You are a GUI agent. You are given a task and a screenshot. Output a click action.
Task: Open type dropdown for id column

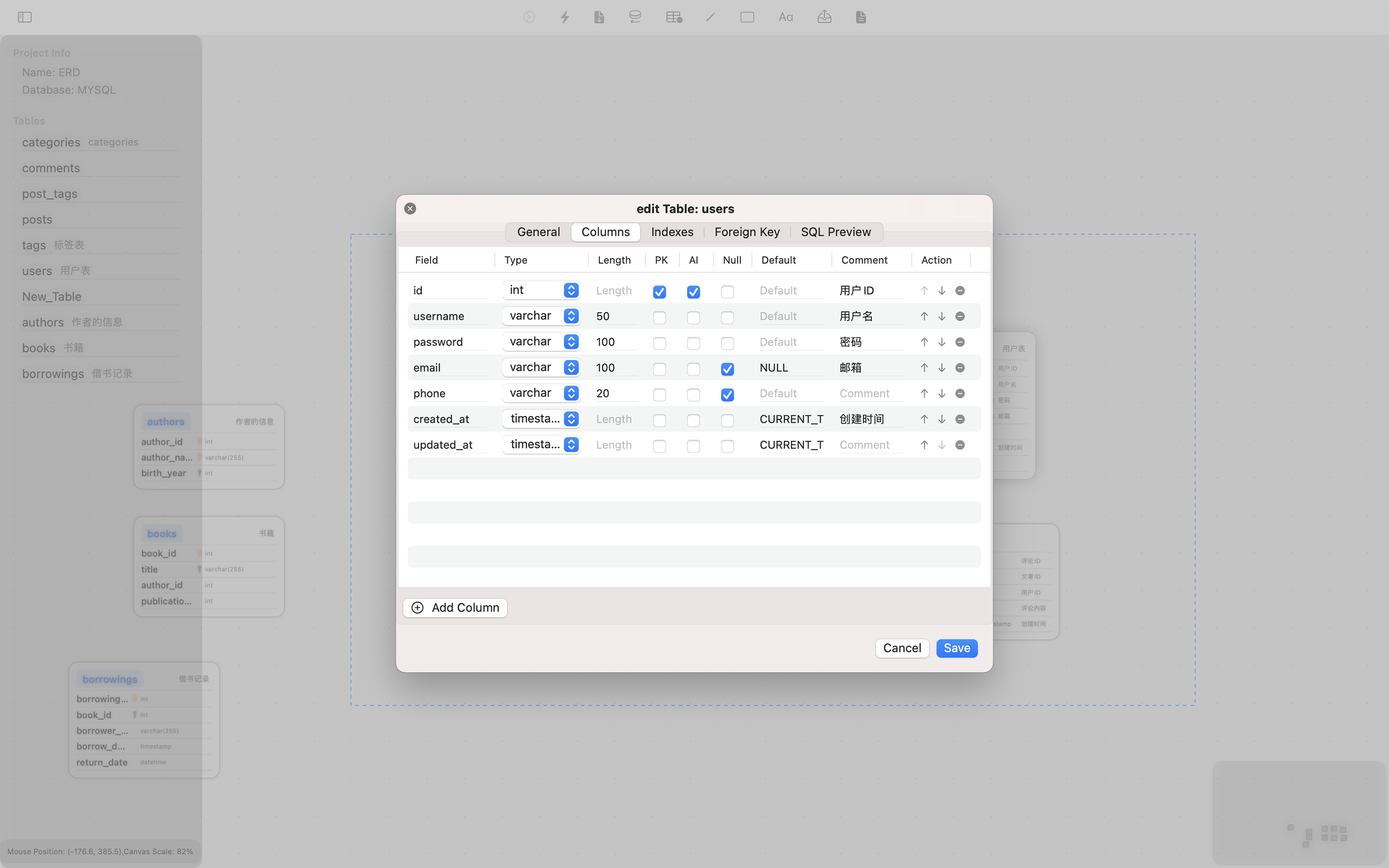[x=541, y=290]
